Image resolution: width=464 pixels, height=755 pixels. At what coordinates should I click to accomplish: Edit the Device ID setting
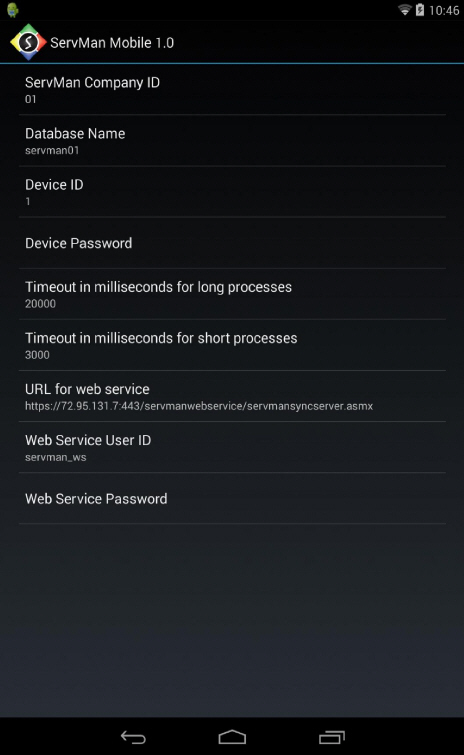232,192
